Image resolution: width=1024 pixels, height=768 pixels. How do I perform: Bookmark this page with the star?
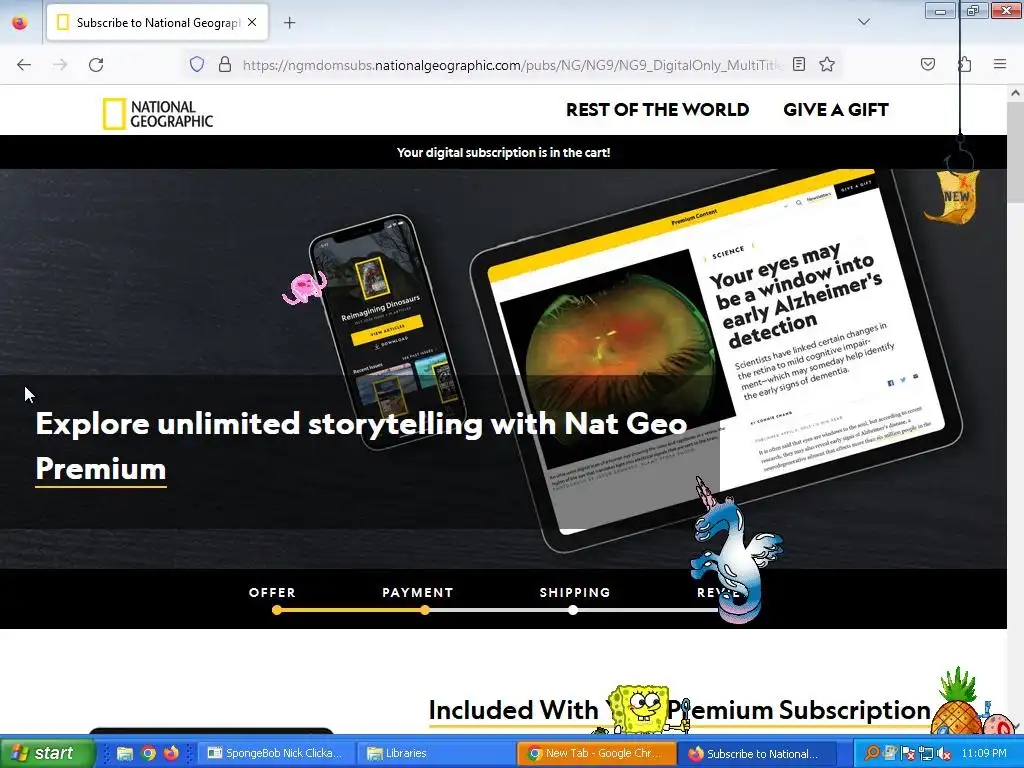827,64
